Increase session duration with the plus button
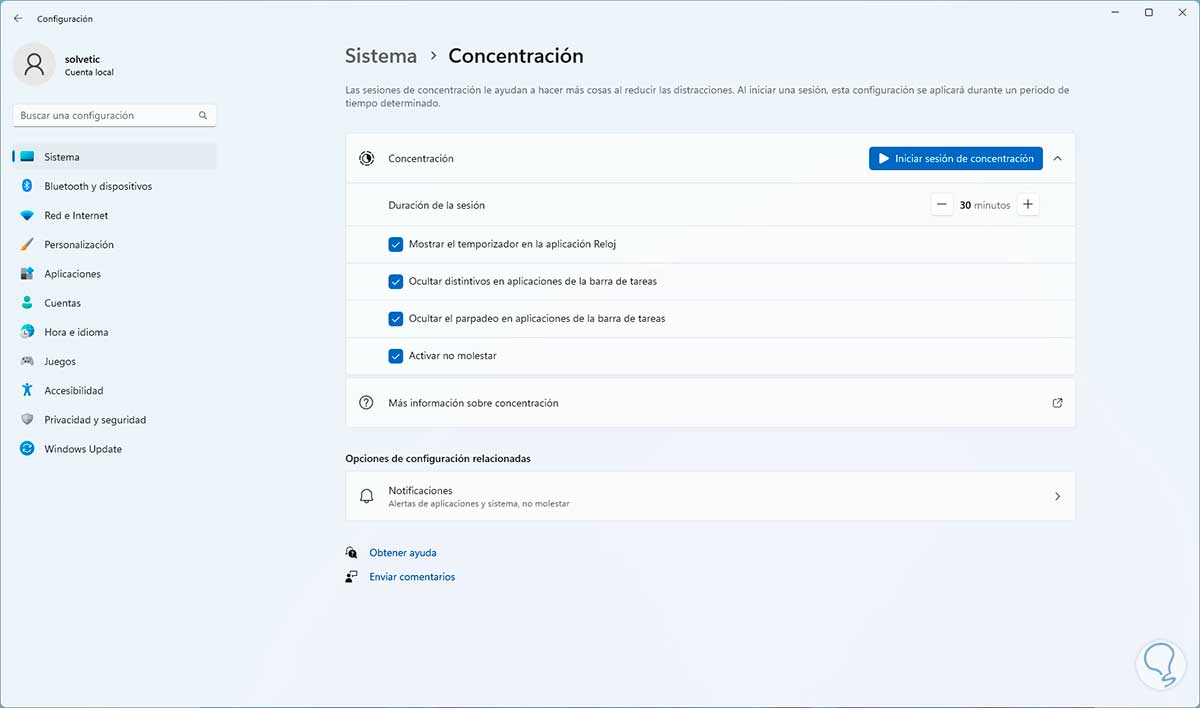The width and height of the screenshot is (1200, 708). [x=1027, y=205]
